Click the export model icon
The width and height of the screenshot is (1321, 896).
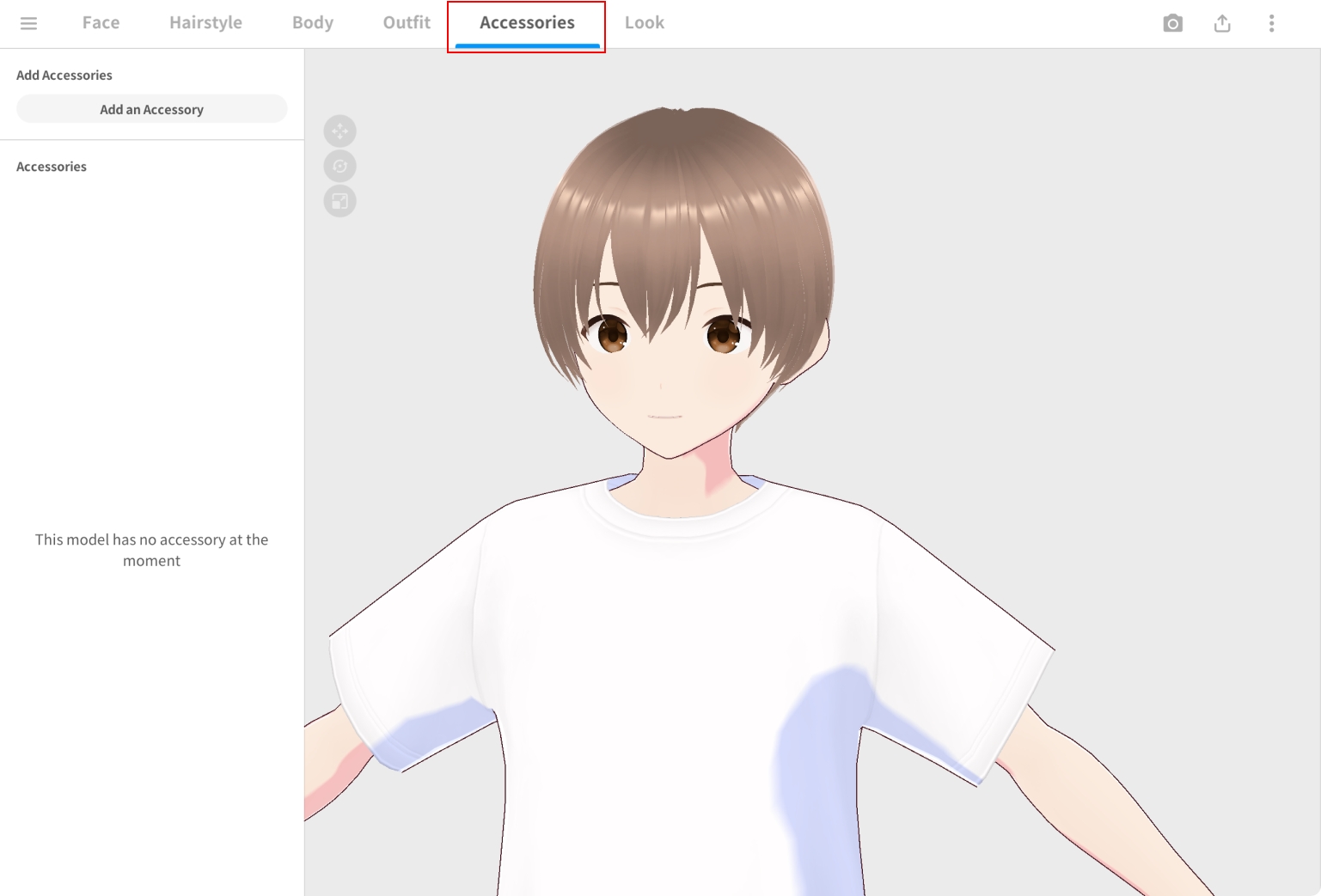coord(1222,23)
